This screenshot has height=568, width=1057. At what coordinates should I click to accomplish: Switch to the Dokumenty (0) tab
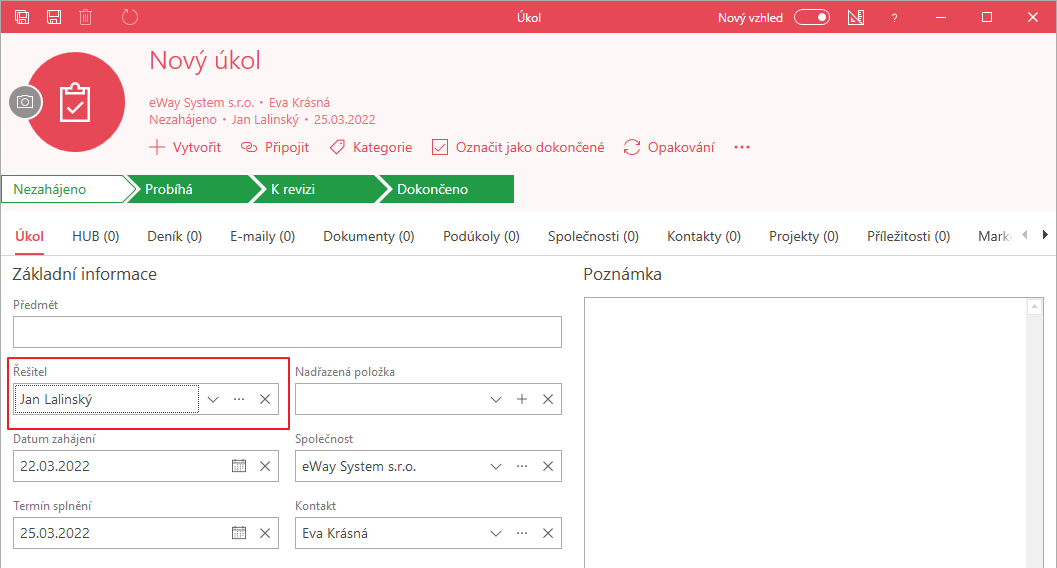pos(369,236)
